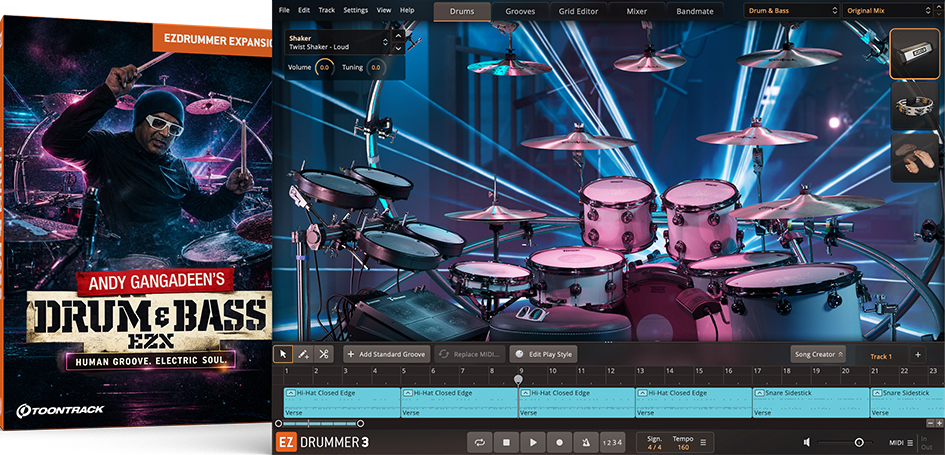Select the tambourine percussion thumbnail
945x455 pixels.
point(915,106)
